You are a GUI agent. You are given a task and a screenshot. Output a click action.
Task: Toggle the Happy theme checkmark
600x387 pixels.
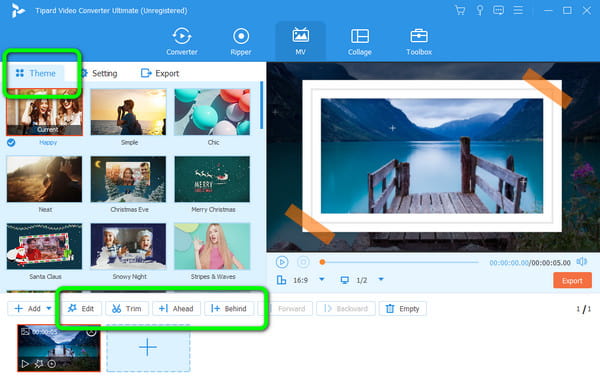11,143
